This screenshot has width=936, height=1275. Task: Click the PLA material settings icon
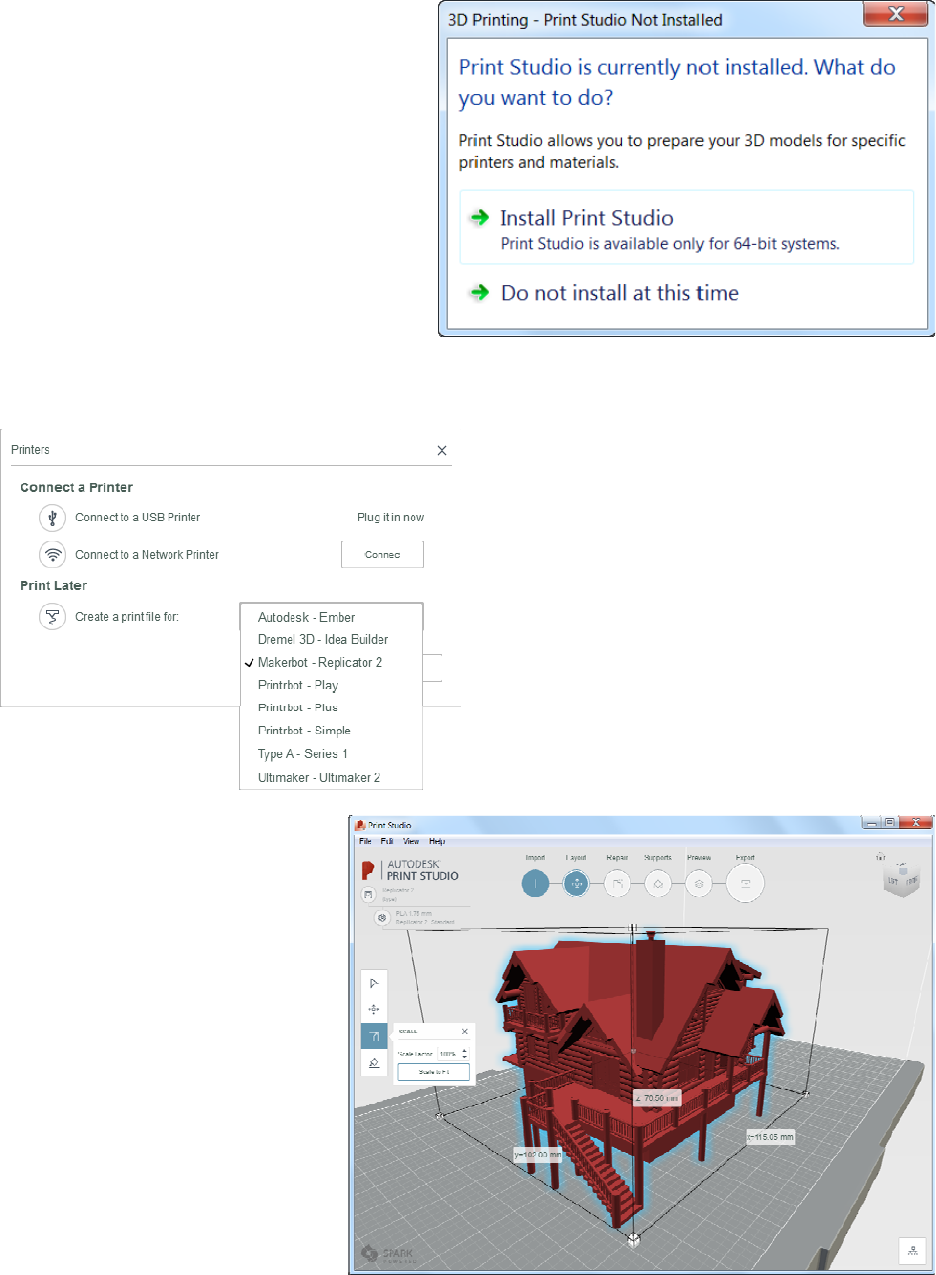click(x=381, y=917)
